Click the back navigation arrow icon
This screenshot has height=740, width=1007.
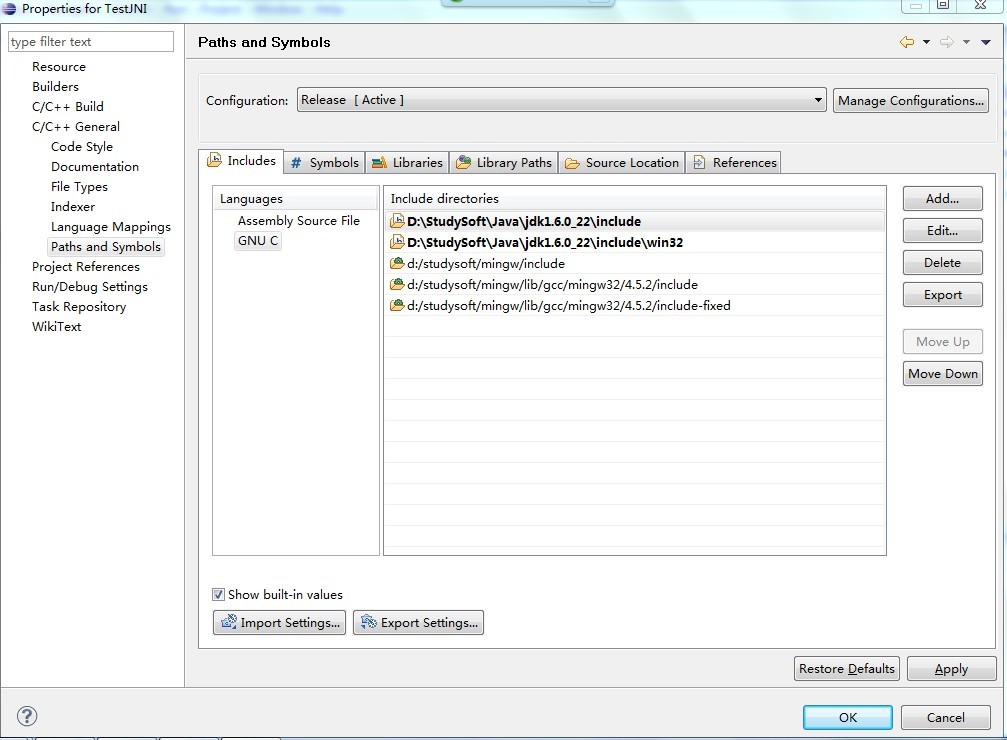click(x=907, y=42)
